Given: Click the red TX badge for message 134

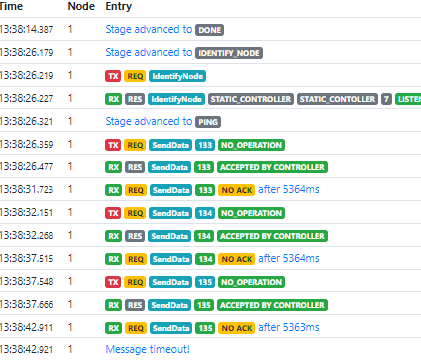Looking at the screenshot, I should point(113,213).
